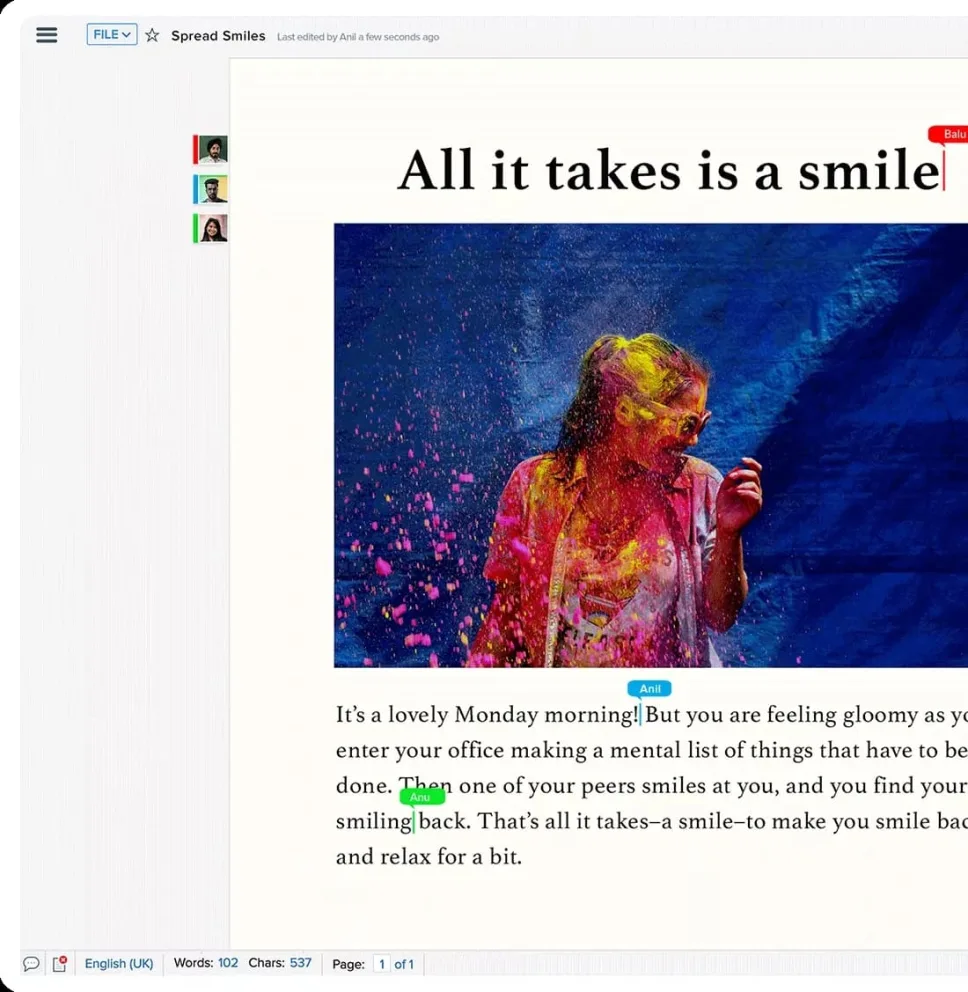The height and width of the screenshot is (992, 968).
Task: Open the track changes notification icon
Action: coord(60,964)
